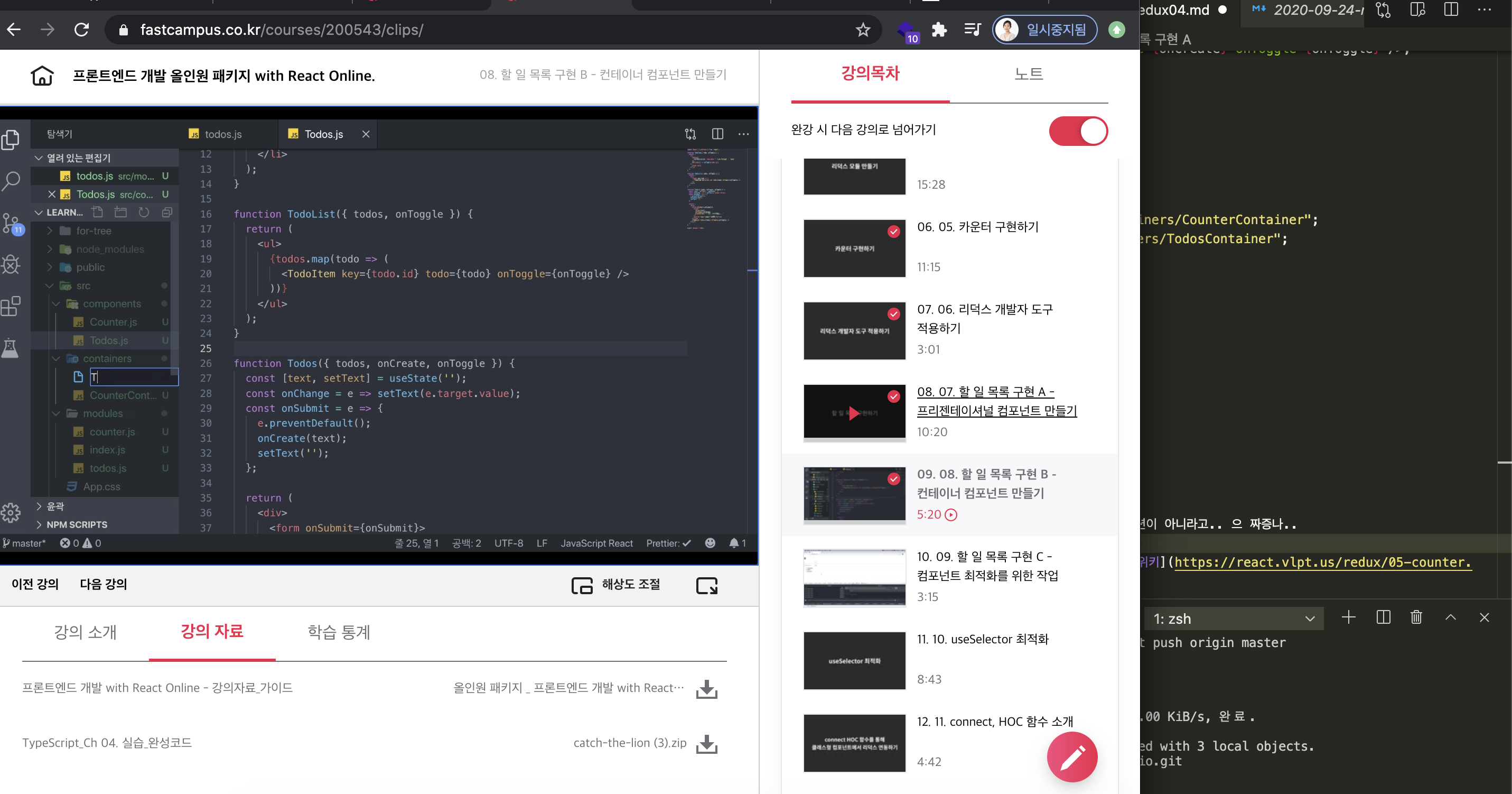Click the green update arrow icon
The image size is (1512, 794).
point(1116,30)
